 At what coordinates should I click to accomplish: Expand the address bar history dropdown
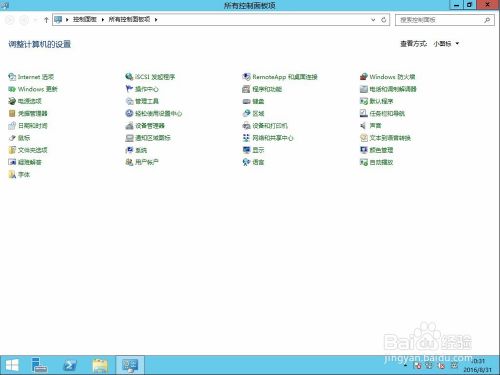pyautogui.click(x=373, y=20)
